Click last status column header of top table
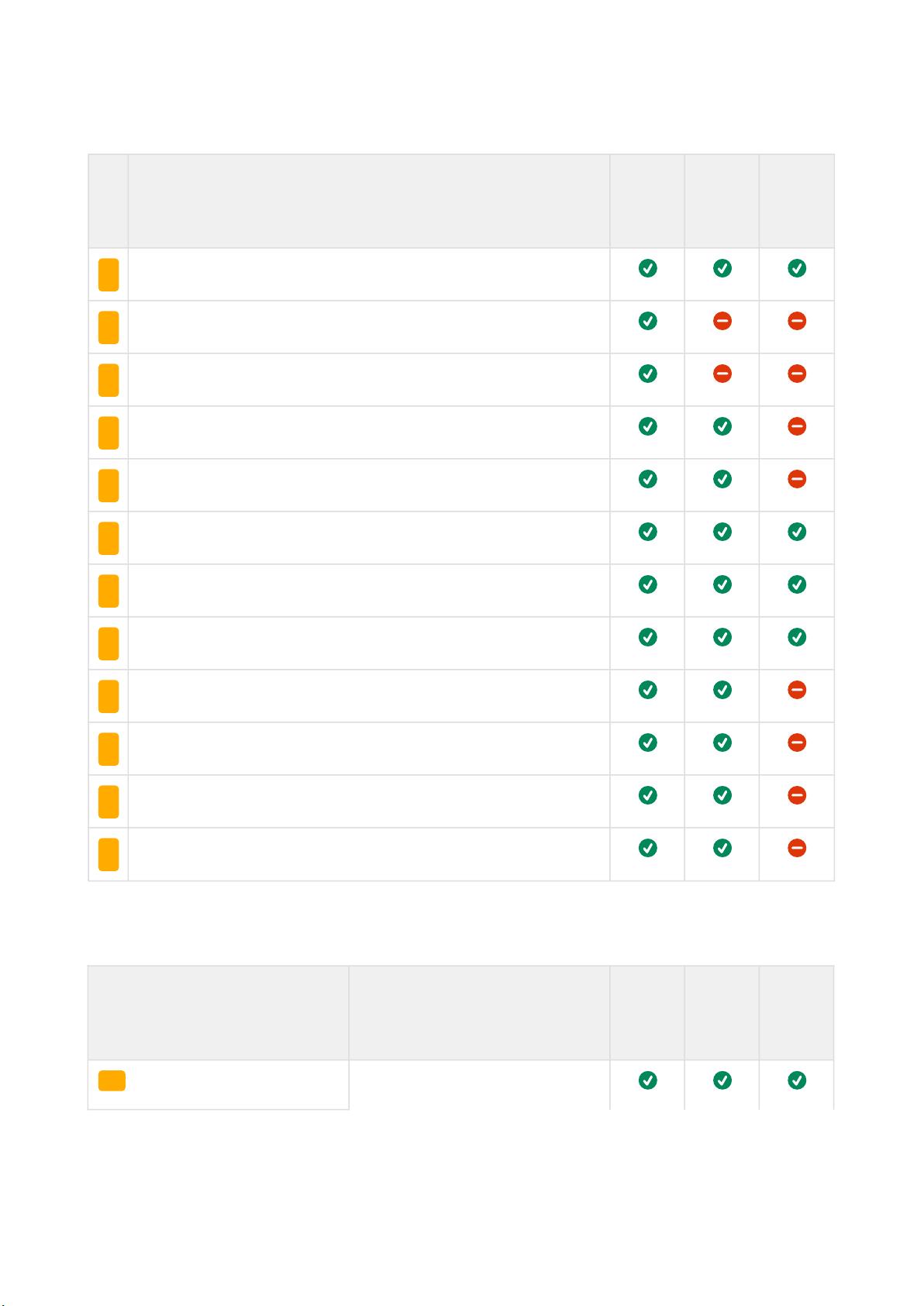 [796, 201]
